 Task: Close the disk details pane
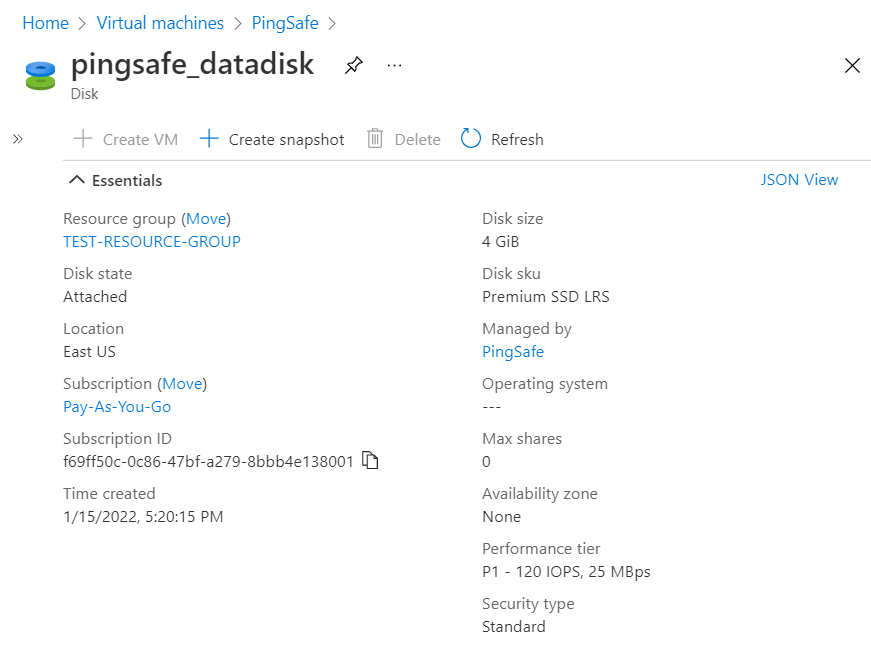pos(852,66)
